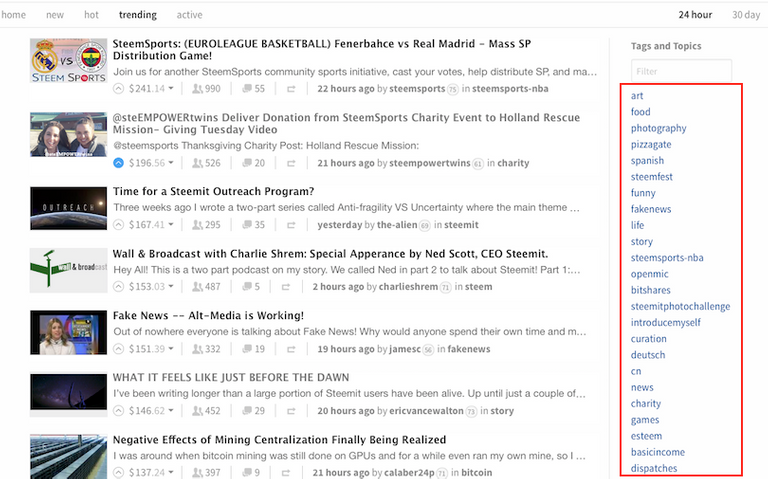The height and width of the screenshot is (479, 768).
Task: Select the 24 hour trending range
Action: [x=695, y=15]
